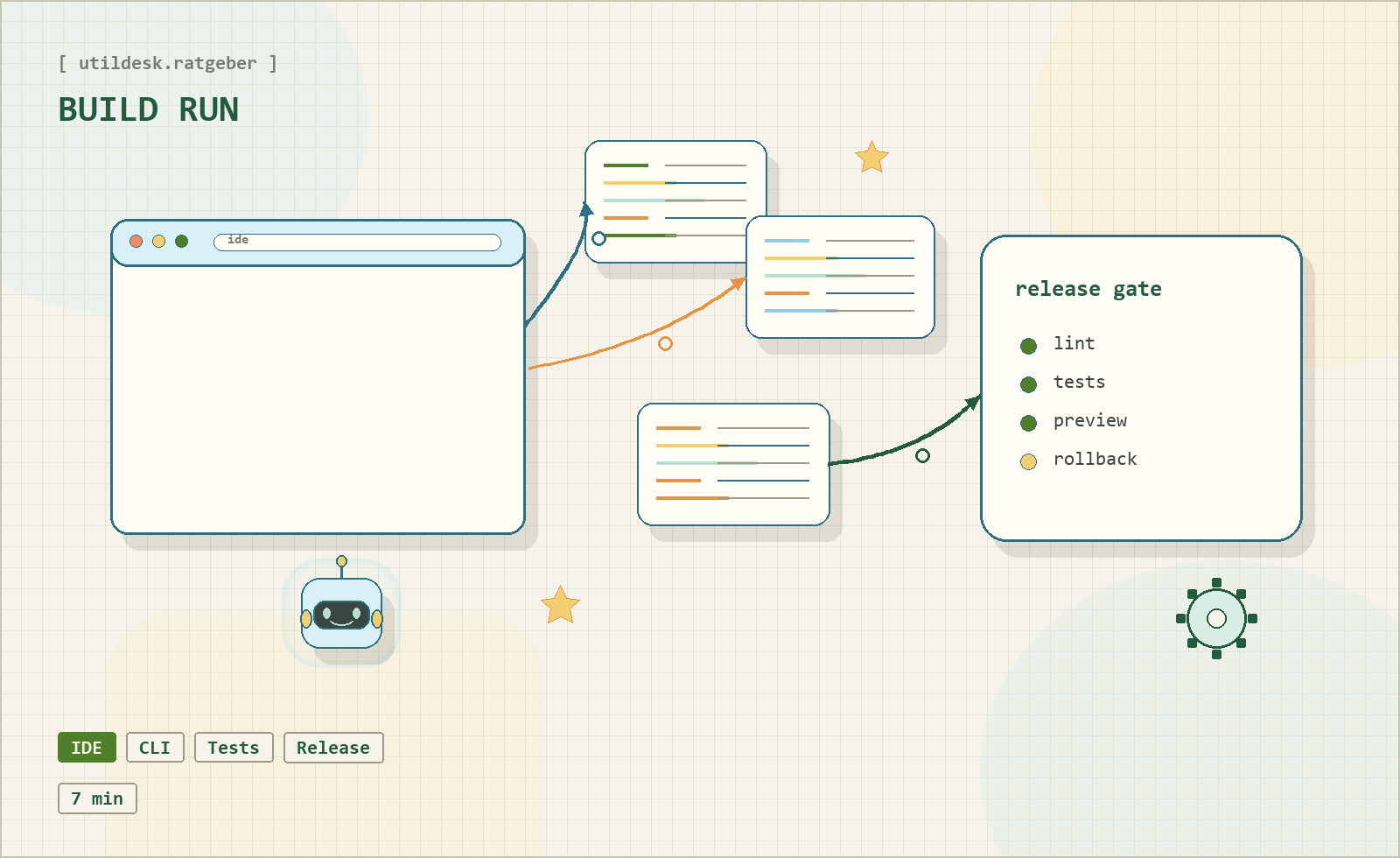Toggle the lint status dot

click(x=1028, y=345)
